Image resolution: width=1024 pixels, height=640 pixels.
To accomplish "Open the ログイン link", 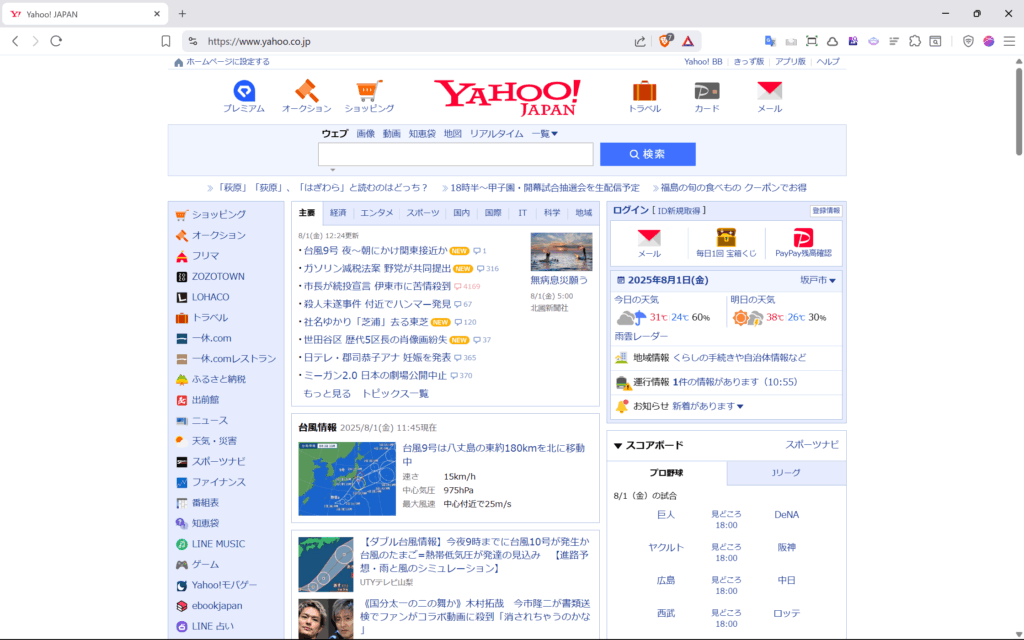I will pyautogui.click(x=631, y=210).
